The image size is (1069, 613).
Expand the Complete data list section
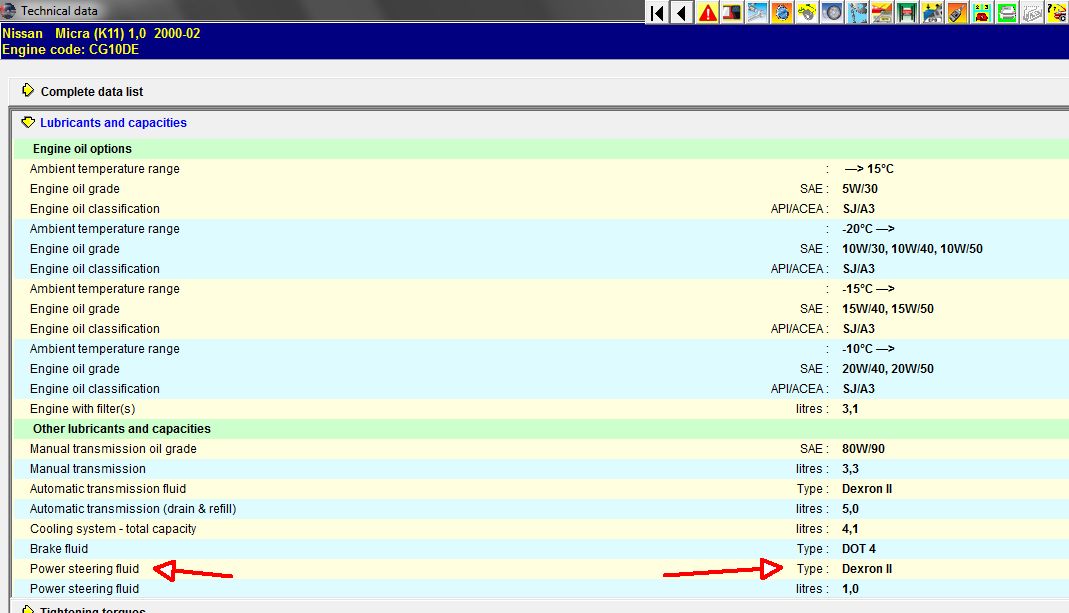click(27, 90)
